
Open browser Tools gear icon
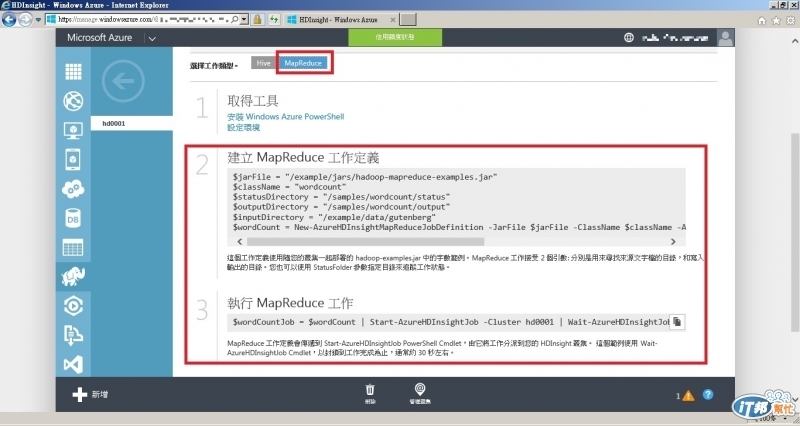click(x=790, y=20)
